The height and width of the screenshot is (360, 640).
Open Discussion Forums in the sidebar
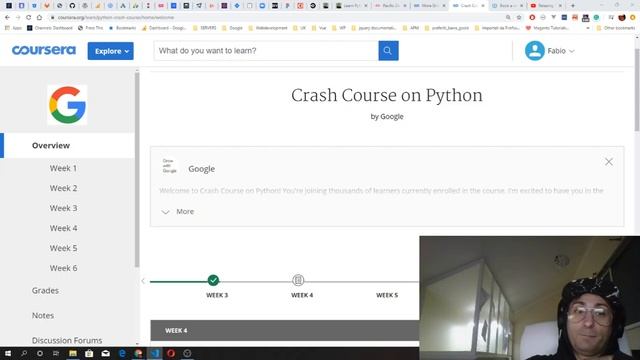[67, 340]
